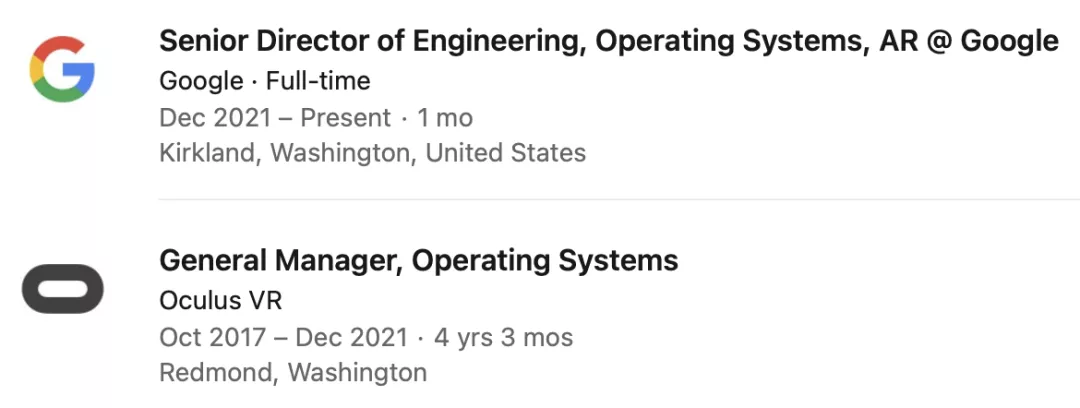Click the 'Full-time' employment type label
Image resolution: width=1080 pixels, height=408 pixels.
pos(318,81)
